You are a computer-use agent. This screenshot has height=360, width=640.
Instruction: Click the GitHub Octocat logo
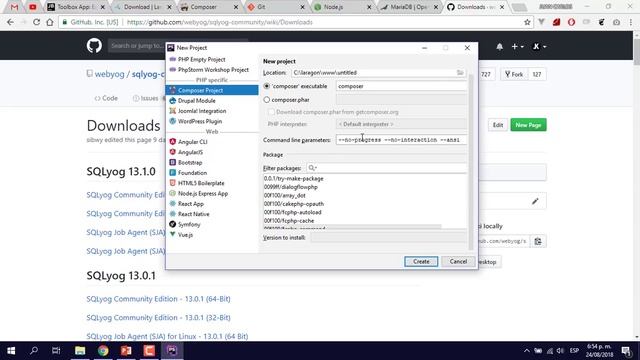tap(94, 45)
